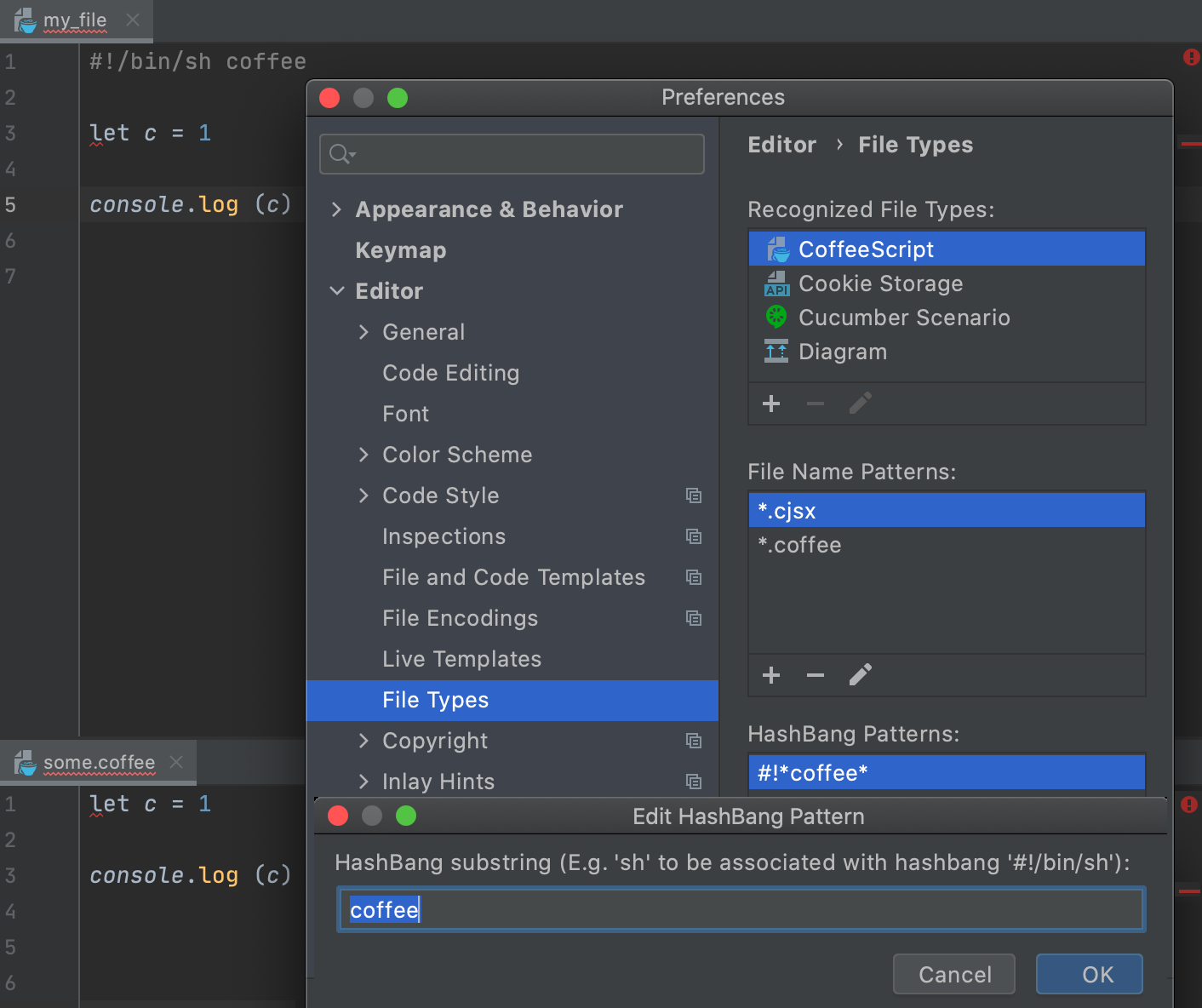Image resolution: width=1202 pixels, height=1008 pixels.
Task: Click the project-level icon beside Inspections
Action: tap(694, 536)
